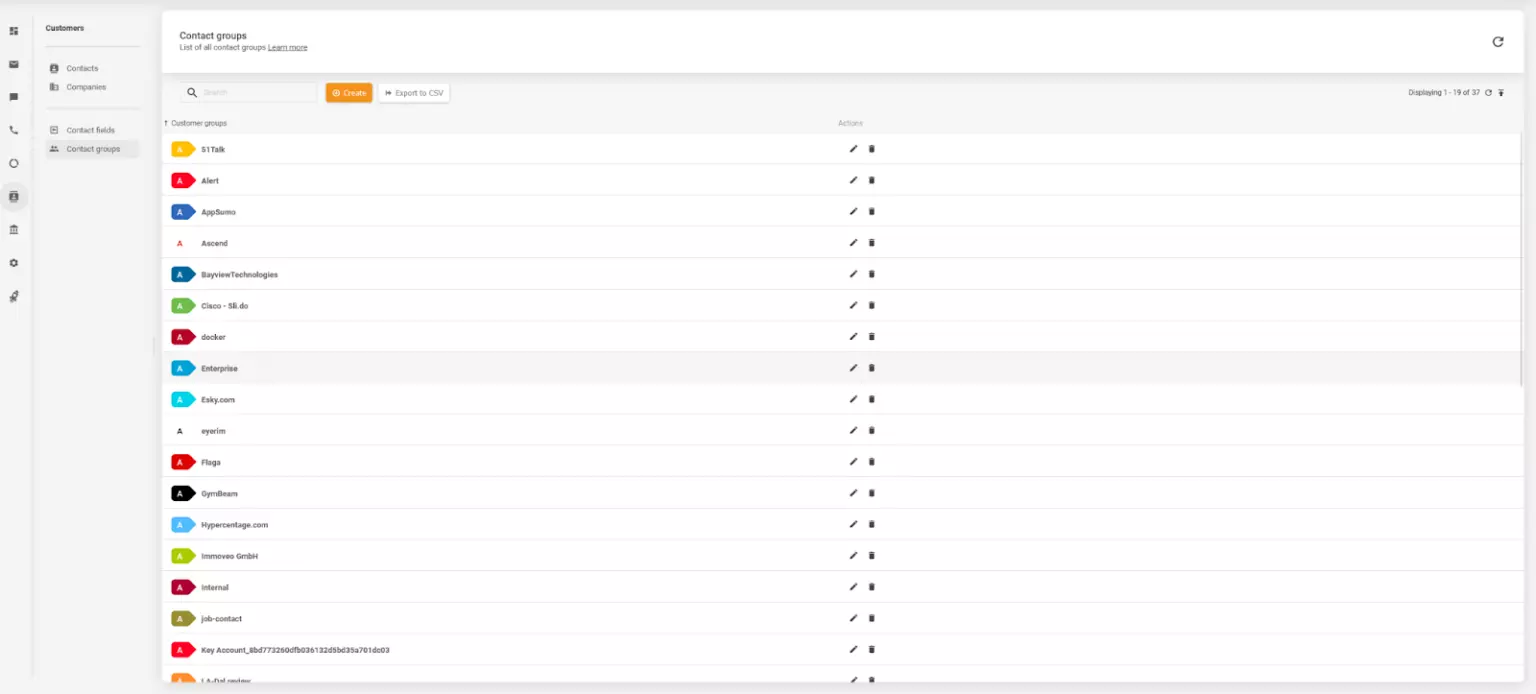
Task: Open the Customers sidebar icon currently highlighted
Action: [13, 197]
